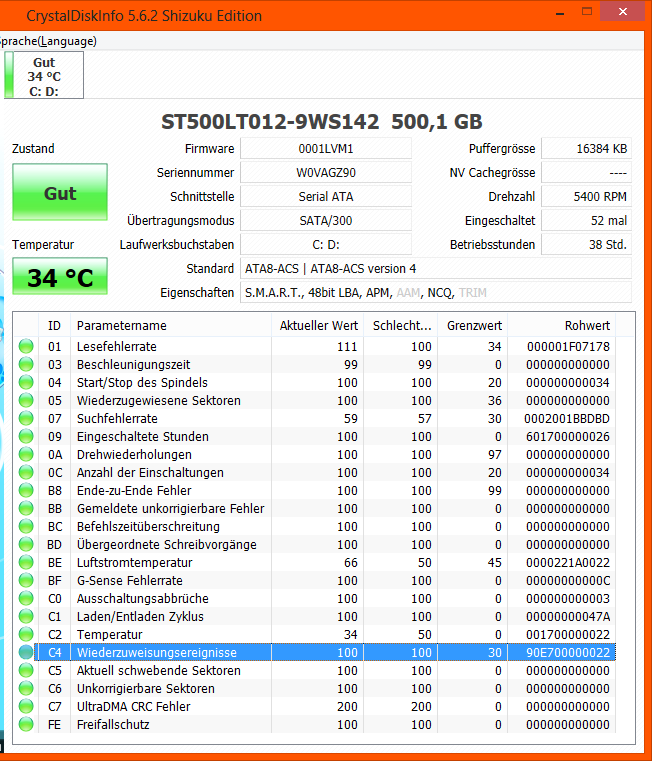Screen dimensions: 652x761
Task: Click the 34 °C temperature button
Action: tap(60, 276)
